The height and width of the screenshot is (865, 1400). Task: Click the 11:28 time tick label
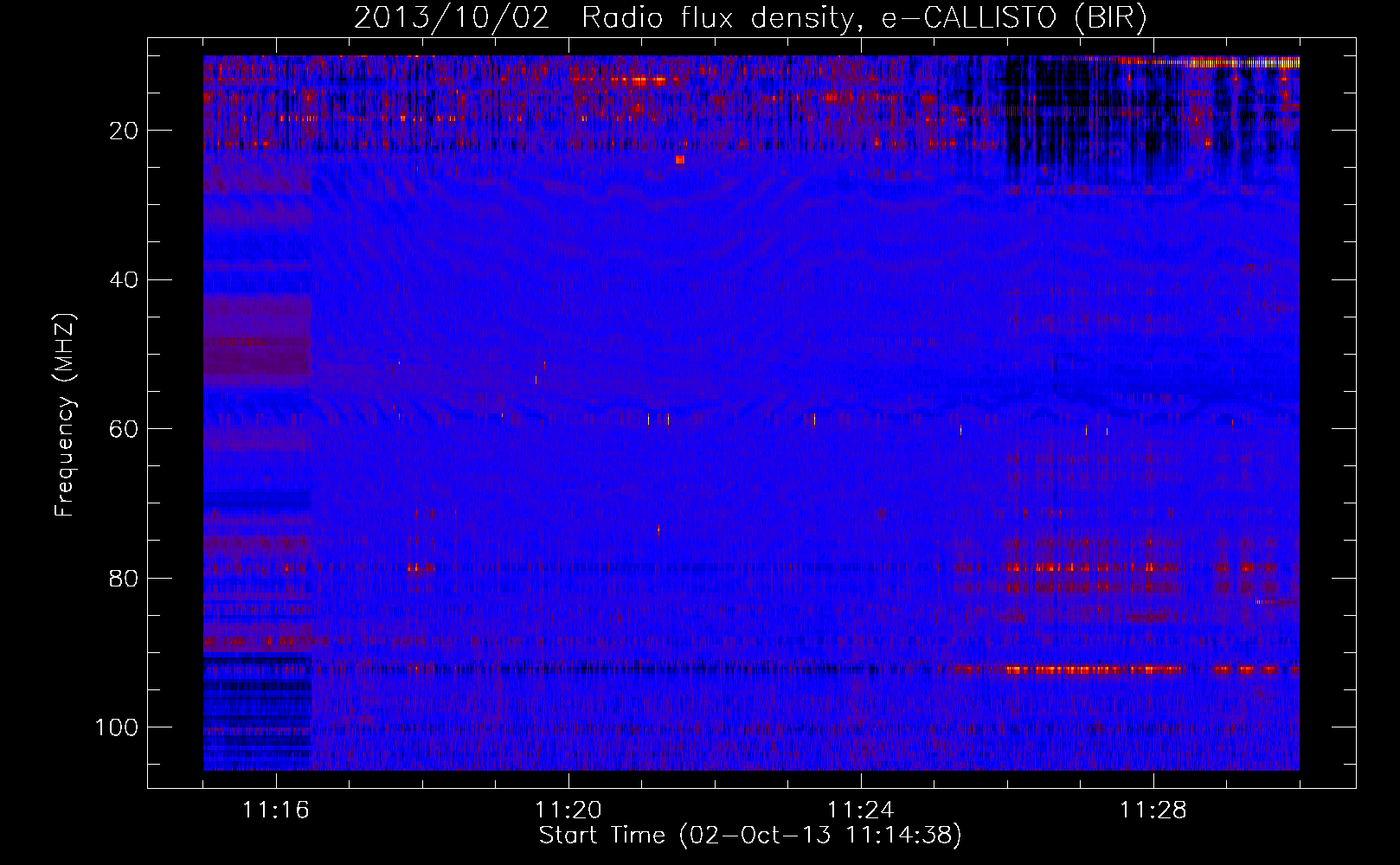1153,811
